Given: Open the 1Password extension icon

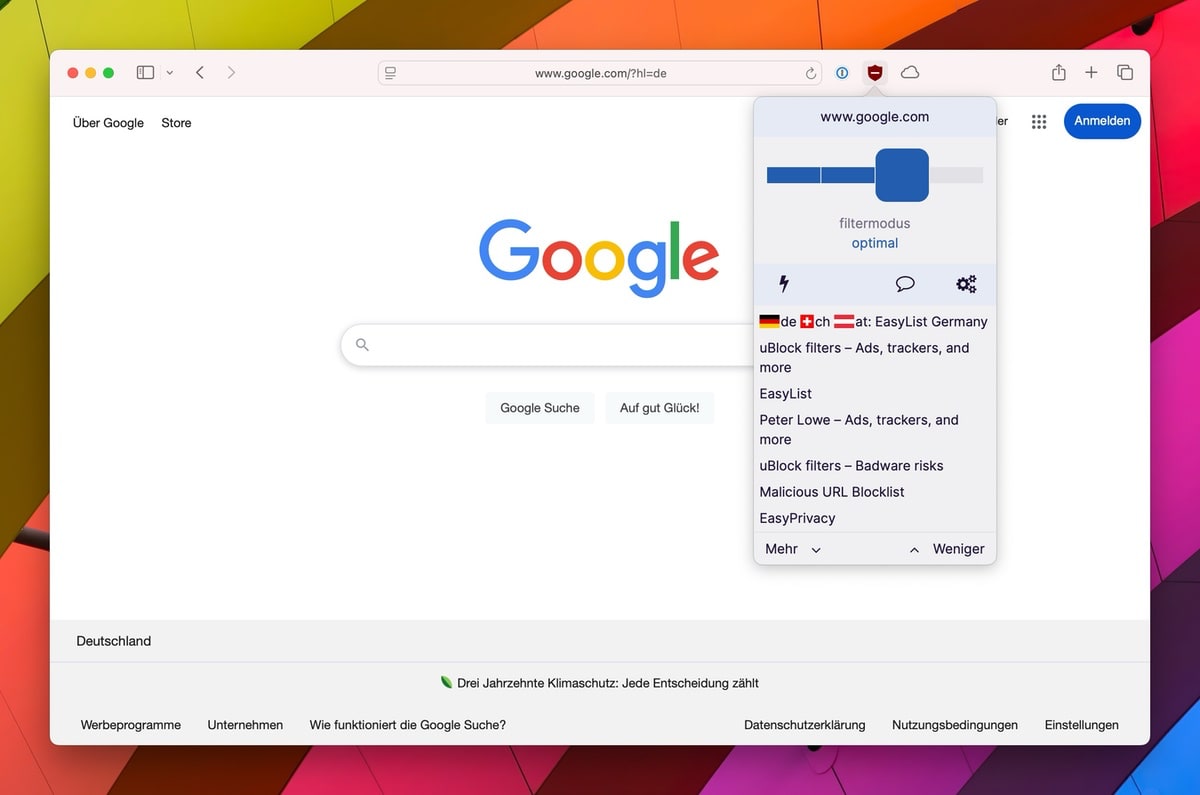Looking at the screenshot, I should [x=842, y=73].
